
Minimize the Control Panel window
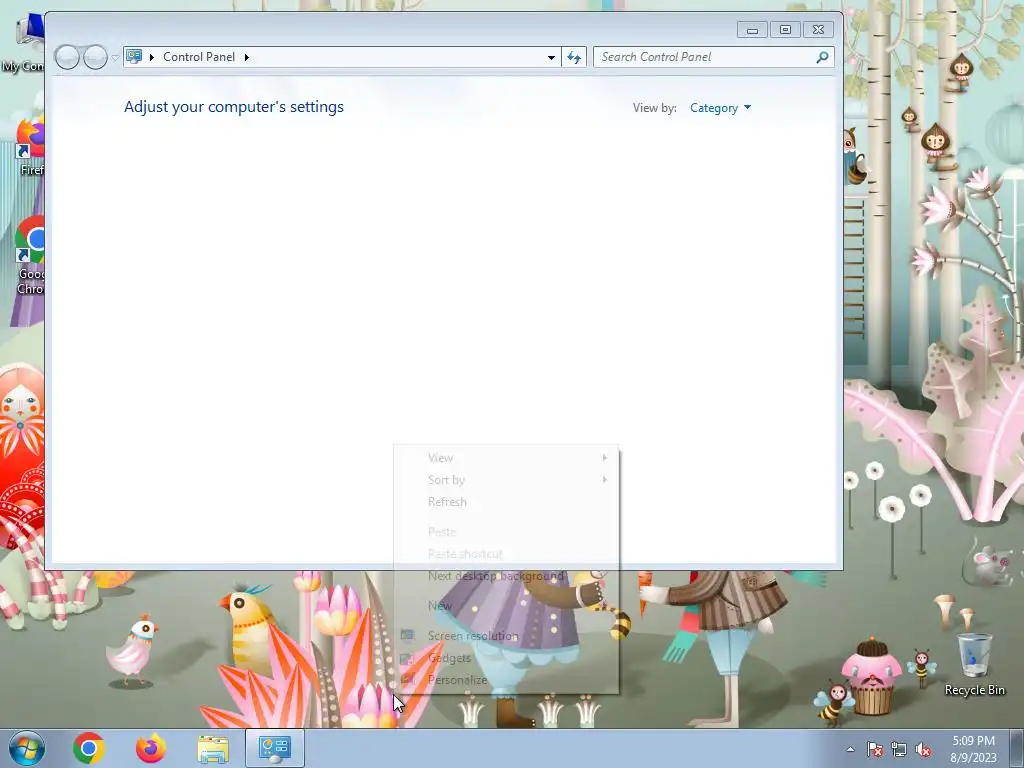[752, 30]
